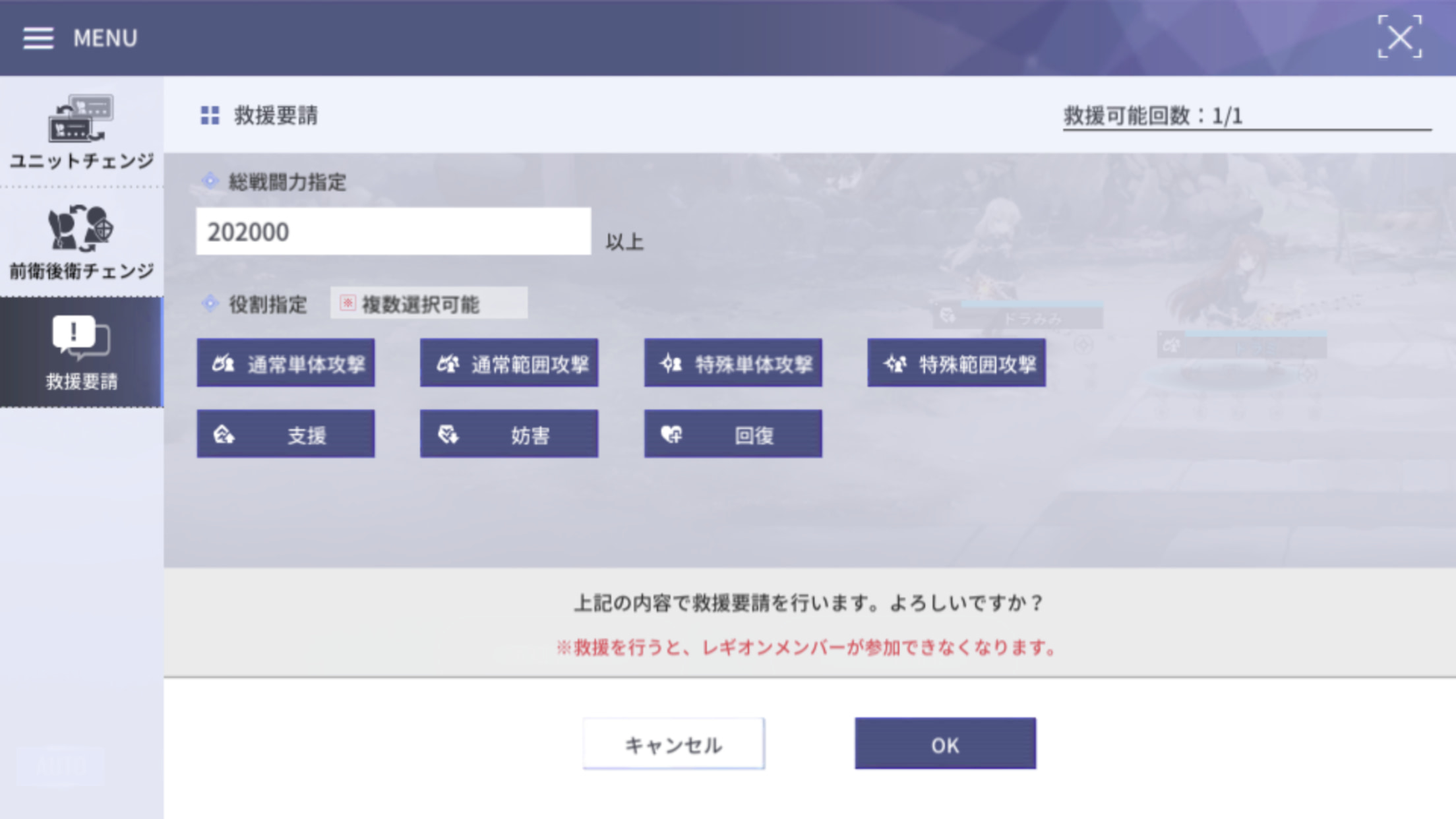
Task: Click the 役割指定 section label
Action: (x=268, y=305)
